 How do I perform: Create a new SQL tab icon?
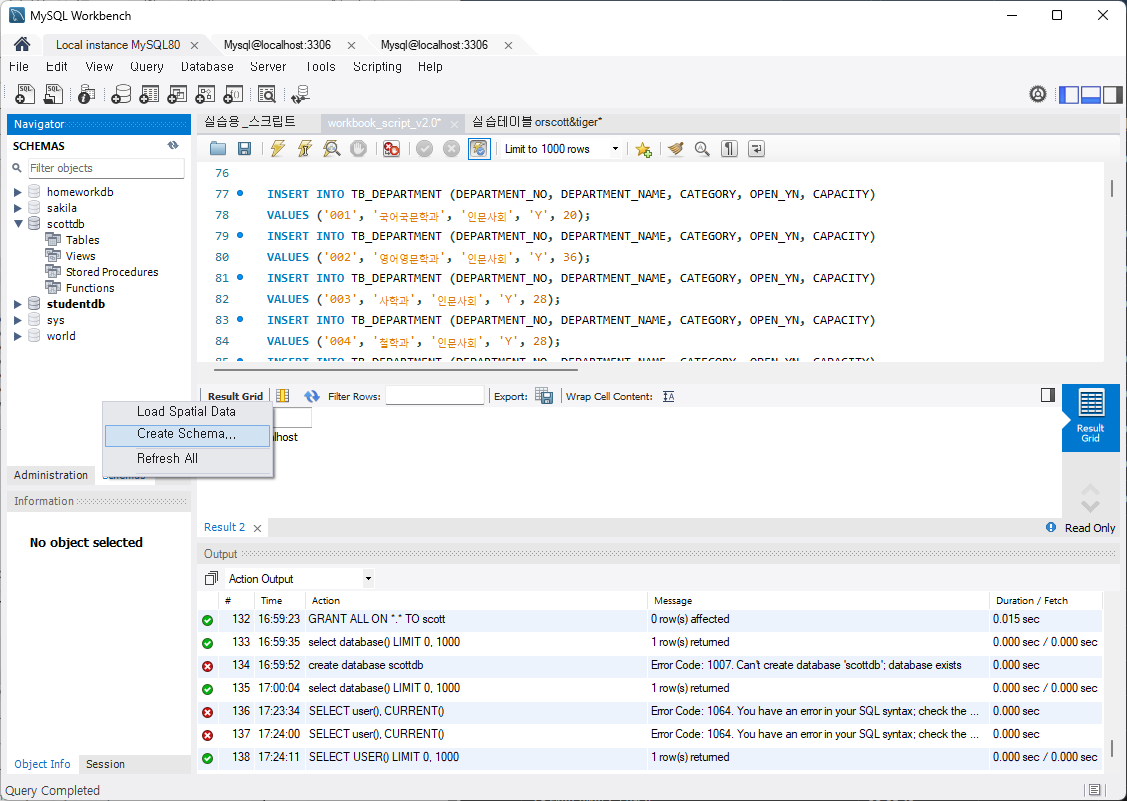pyautogui.click(x=24, y=94)
